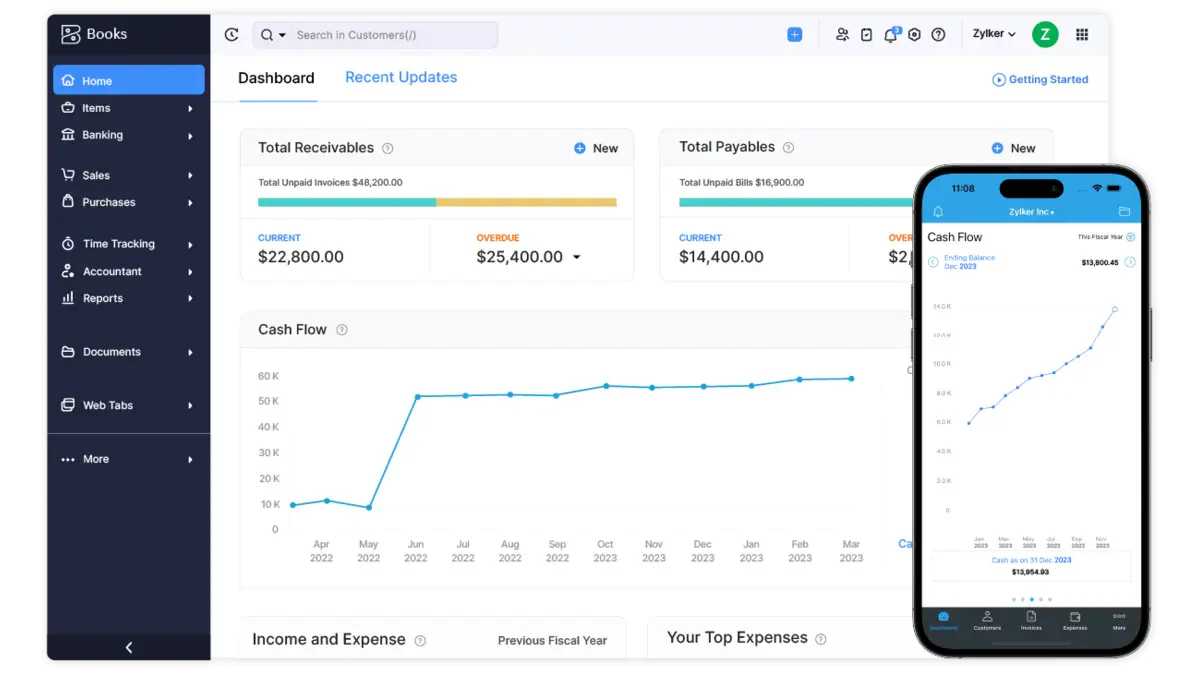Open the overdue $25,400.00 dropdown arrow
The width and height of the screenshot is (1200, 675).
[x=576, y=257]
